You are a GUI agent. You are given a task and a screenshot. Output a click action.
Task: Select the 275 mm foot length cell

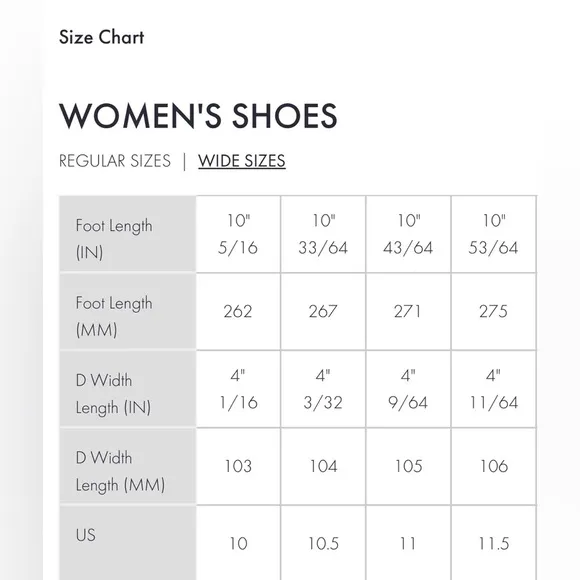pos(494,311)
